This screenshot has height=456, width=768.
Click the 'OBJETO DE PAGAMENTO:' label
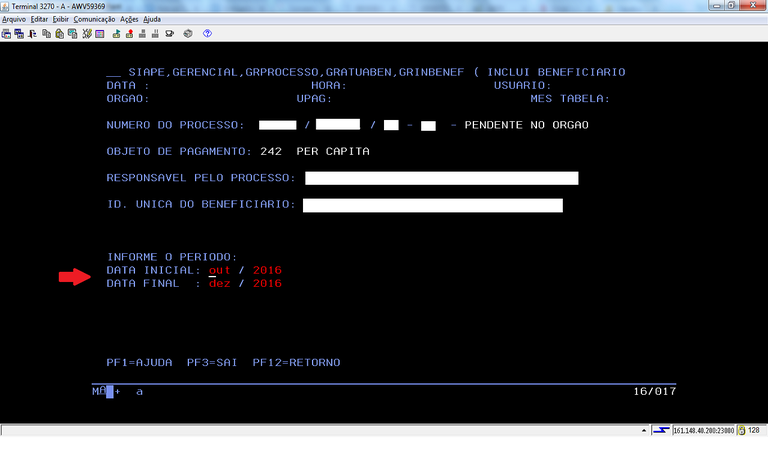tap(179, 151)
